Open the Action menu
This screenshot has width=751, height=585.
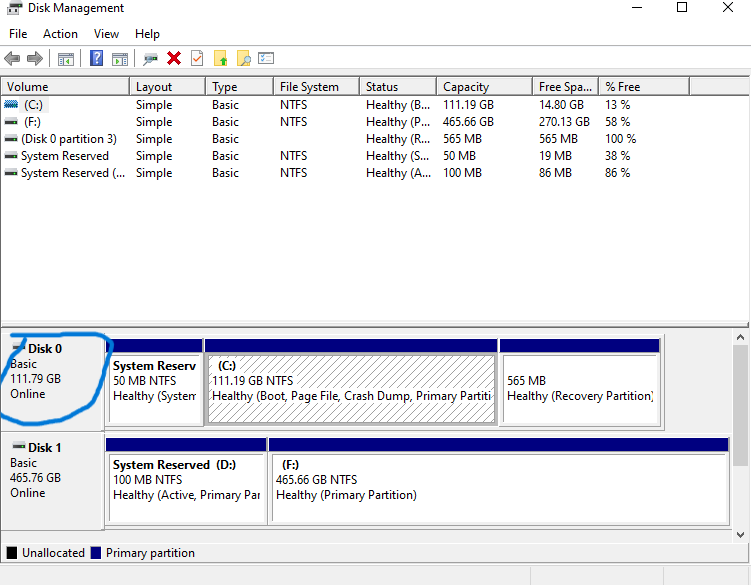click(60, 34)
